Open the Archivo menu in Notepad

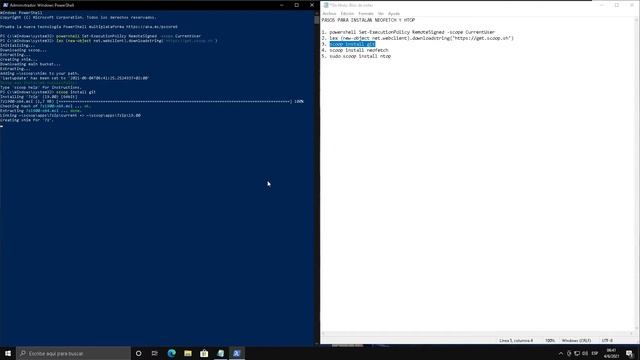[x=329, y=13]
